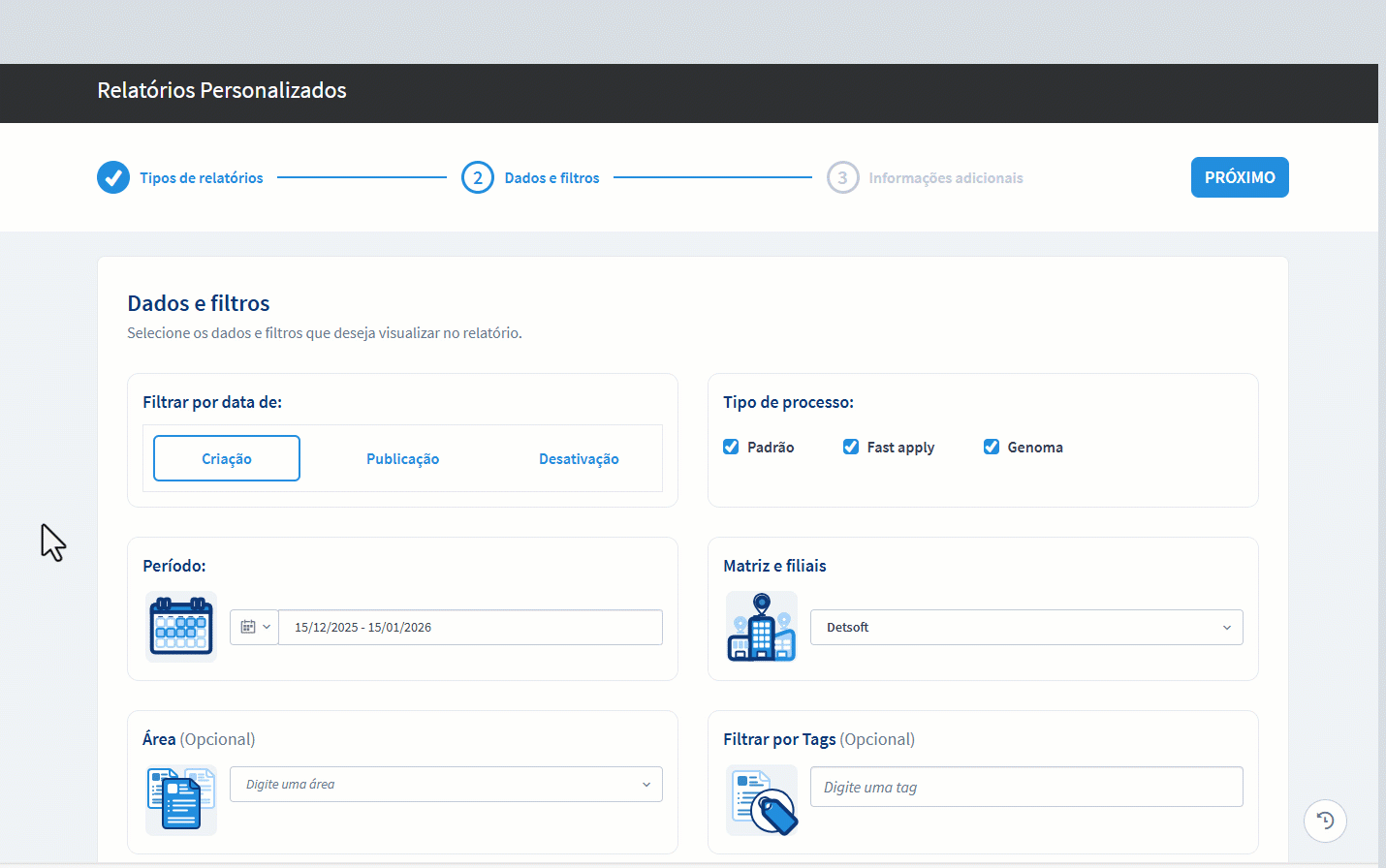The image size is (1386, 868).
Task: Click the tag icon beside Filtrar por Tags
Action: point(762,800)
